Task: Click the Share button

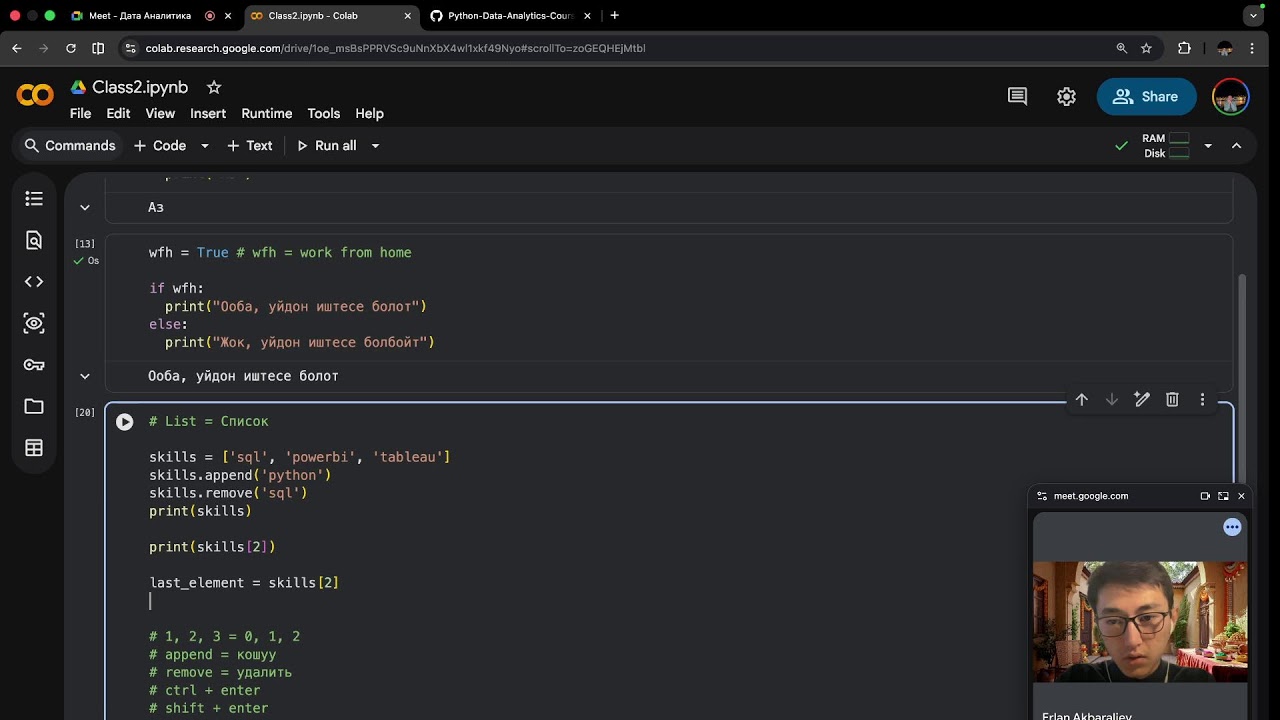Action: coord(1146,97)
